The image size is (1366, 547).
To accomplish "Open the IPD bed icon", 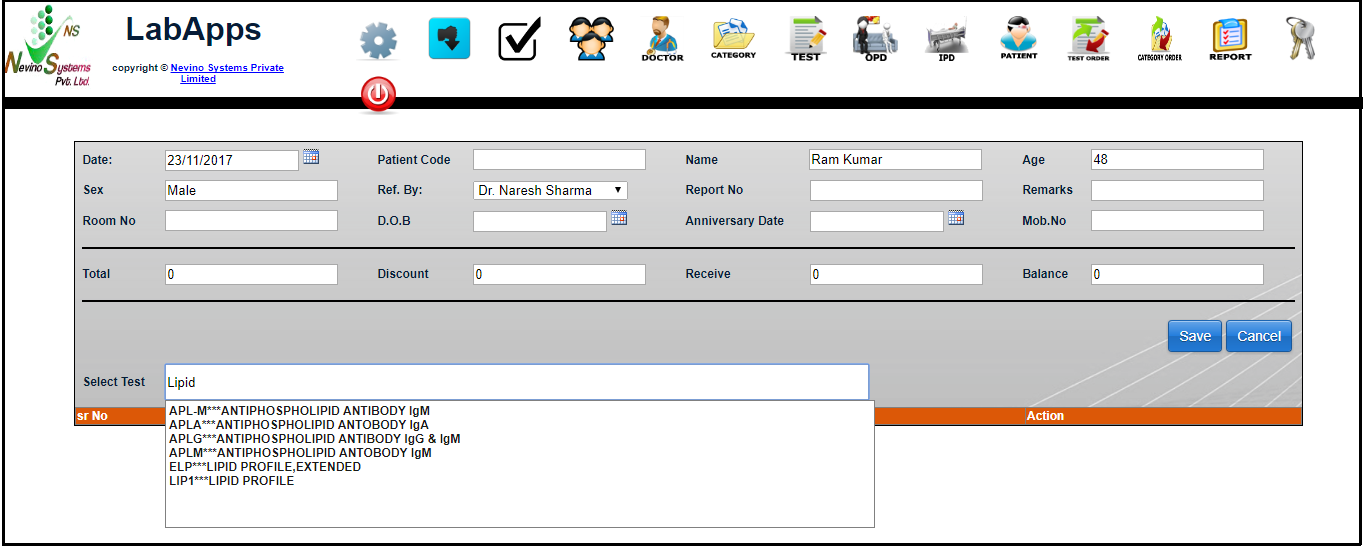I will [946, 39].
